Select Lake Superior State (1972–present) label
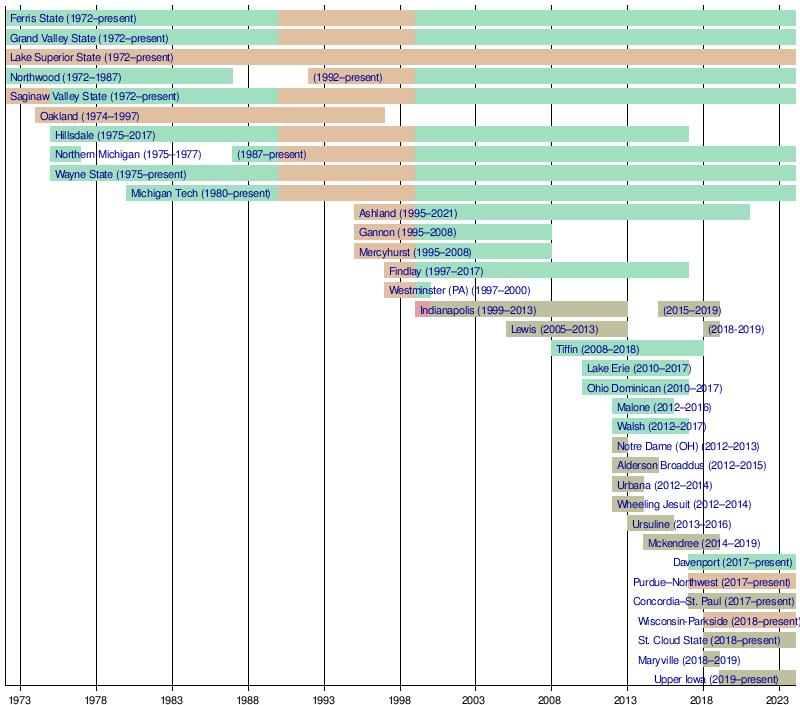 tap(91, 58)
